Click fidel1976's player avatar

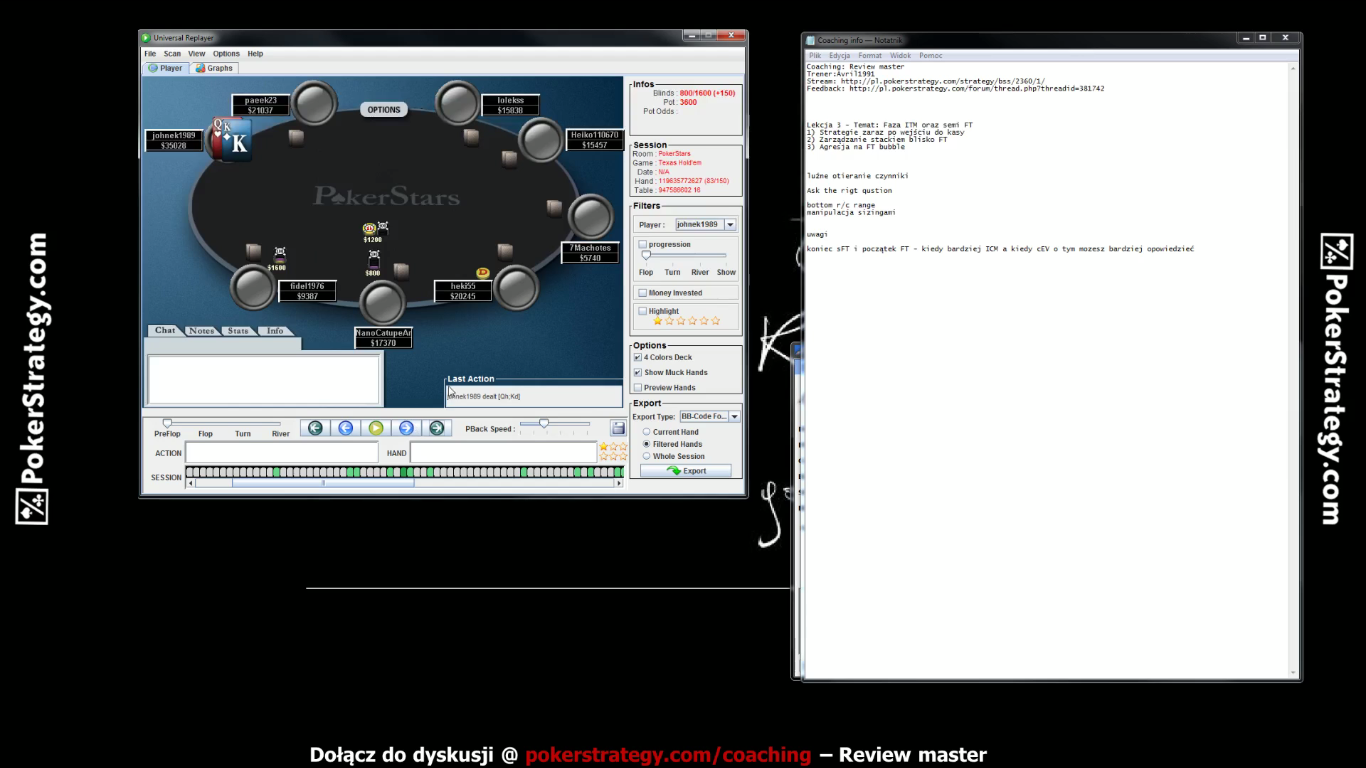[253, 288]
